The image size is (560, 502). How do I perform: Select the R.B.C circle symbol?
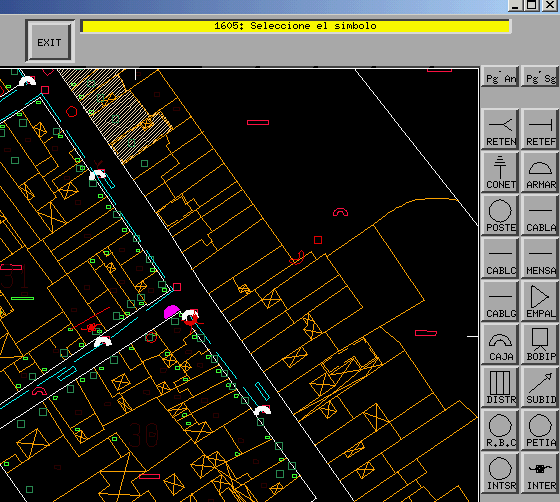pos(500,430)
